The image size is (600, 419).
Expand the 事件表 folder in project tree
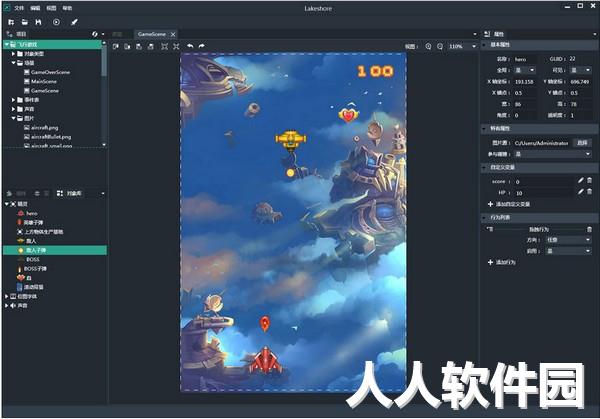click(13, 100)
